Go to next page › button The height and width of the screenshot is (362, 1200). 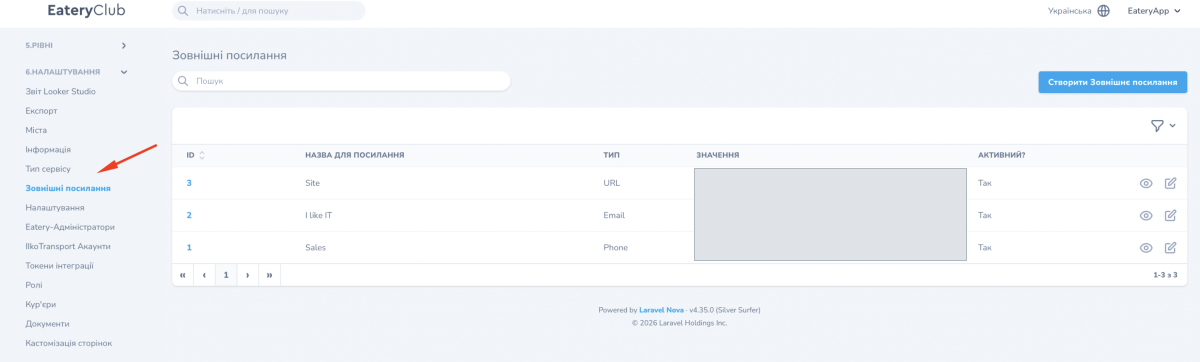[x=248, y=274]
